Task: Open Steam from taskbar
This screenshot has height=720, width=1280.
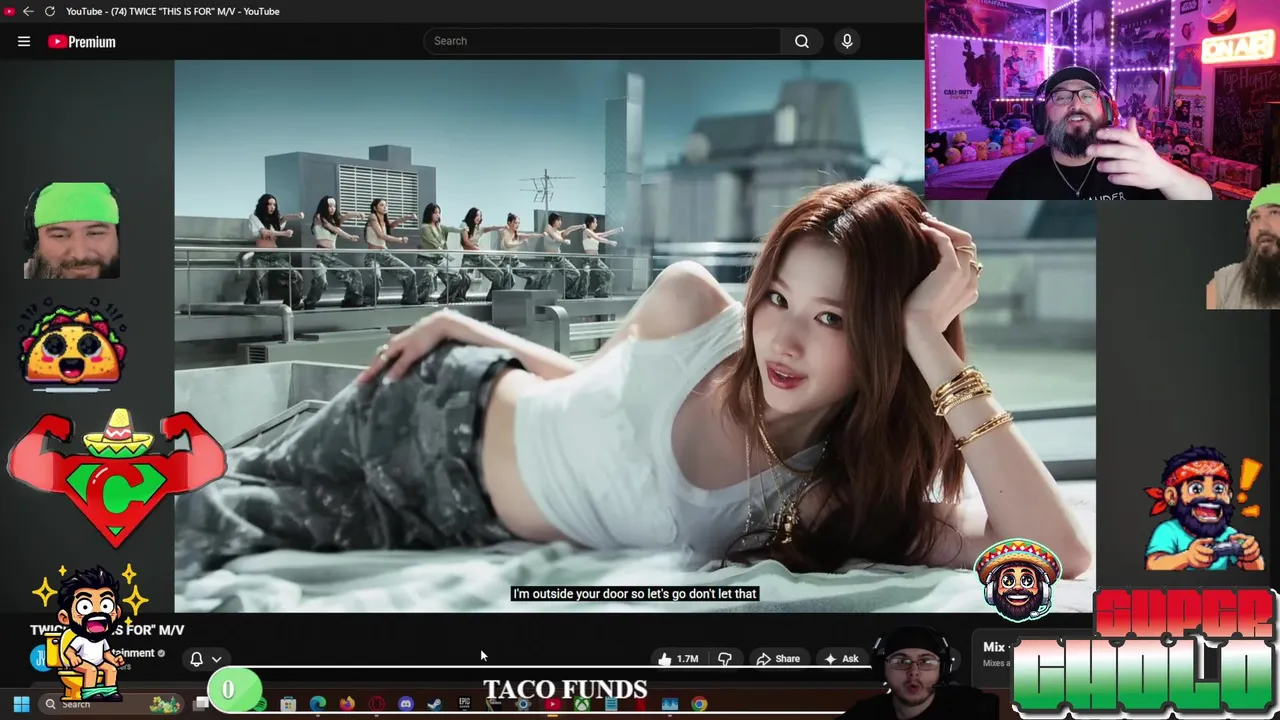Action: [x=434, y=704]
